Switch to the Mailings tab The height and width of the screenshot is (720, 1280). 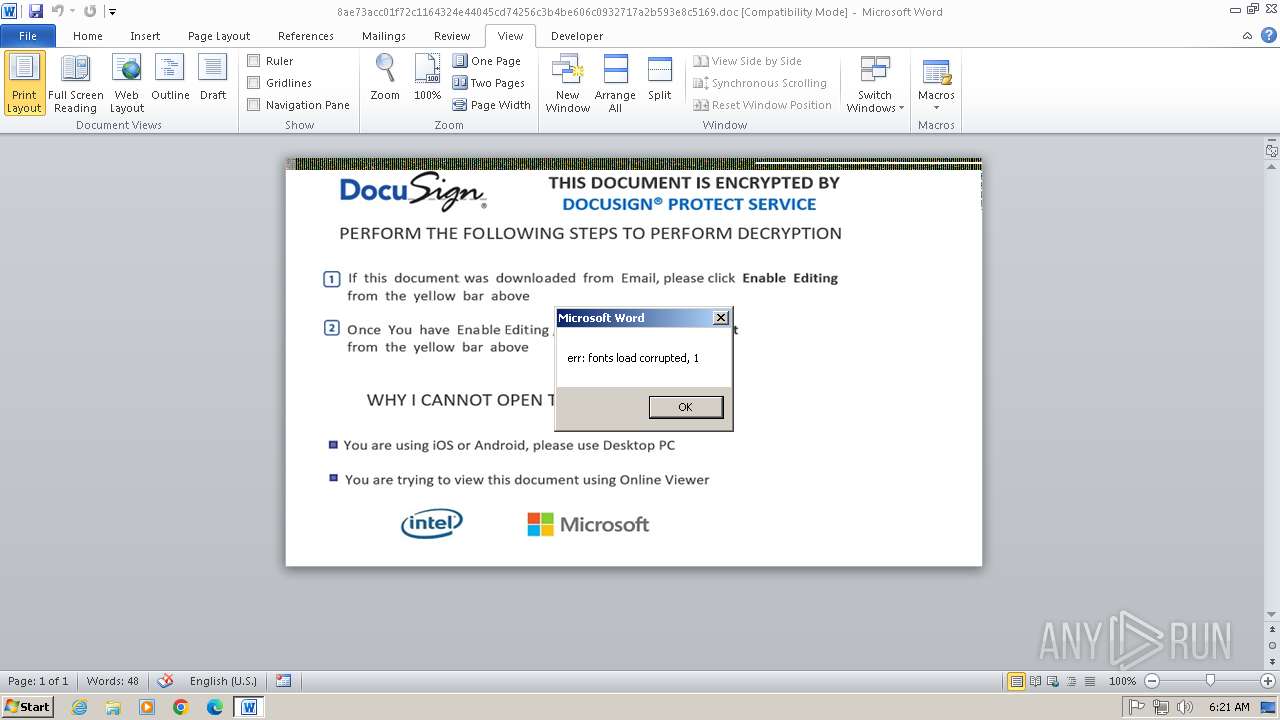(384, 35)
